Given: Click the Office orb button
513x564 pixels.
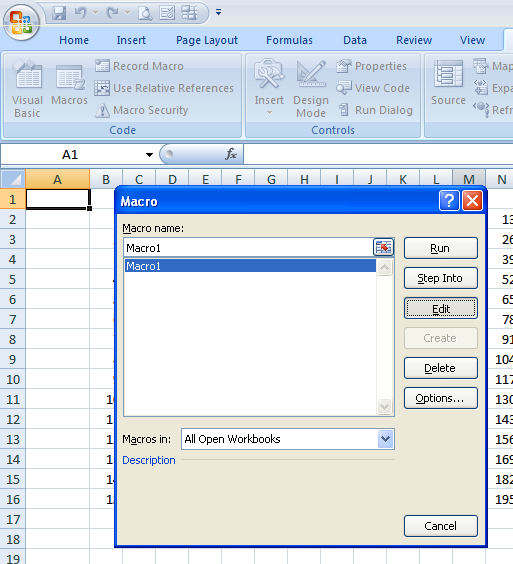Looking at the screenshot, I should [x=21, y=22].
